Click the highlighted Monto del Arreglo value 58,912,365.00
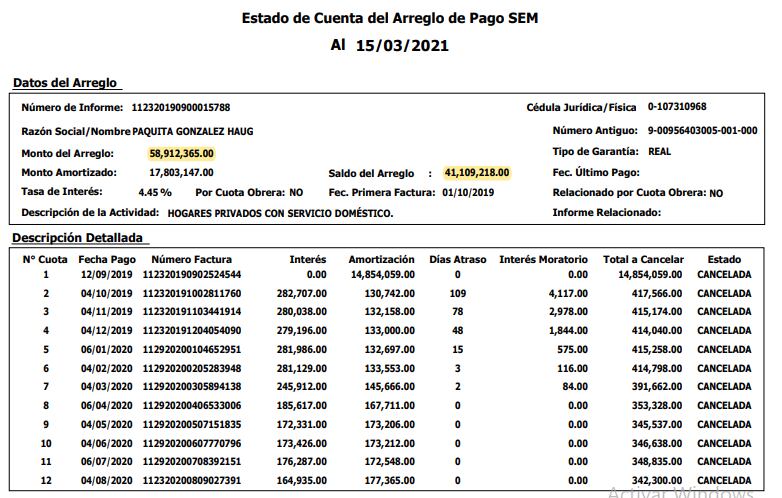 [181, 153]
